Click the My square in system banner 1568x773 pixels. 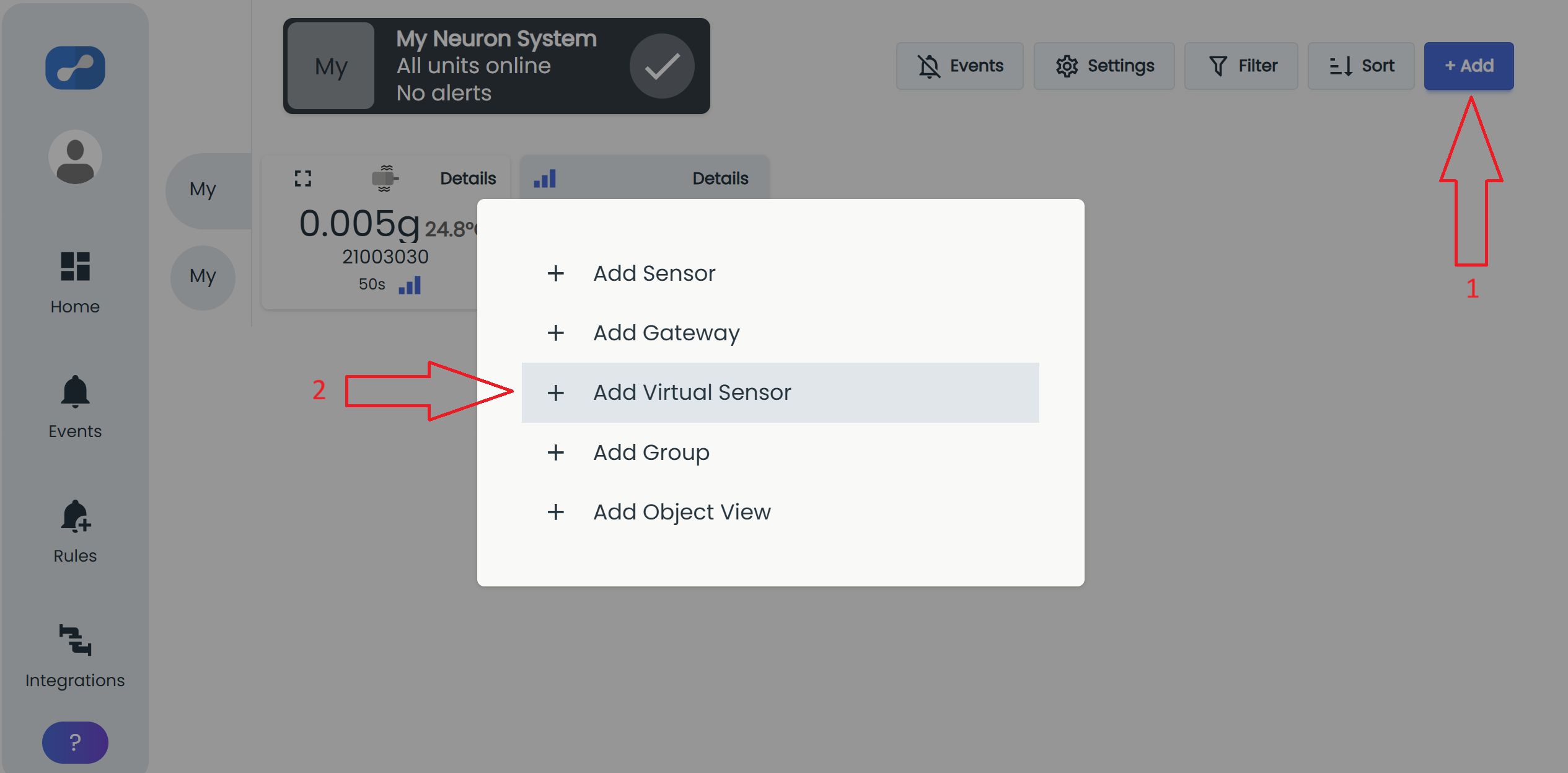331,66
